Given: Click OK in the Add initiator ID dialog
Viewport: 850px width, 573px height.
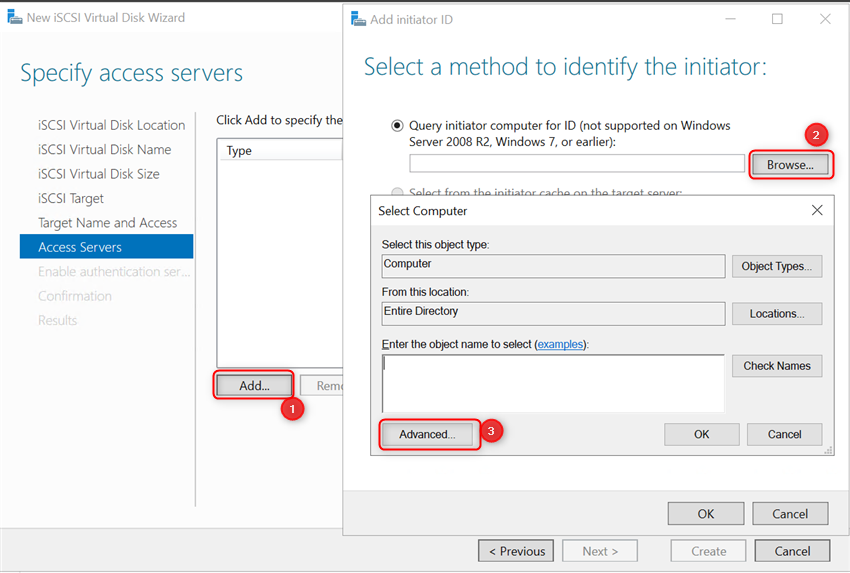Looking at the screenshot, I should [705, 513].
